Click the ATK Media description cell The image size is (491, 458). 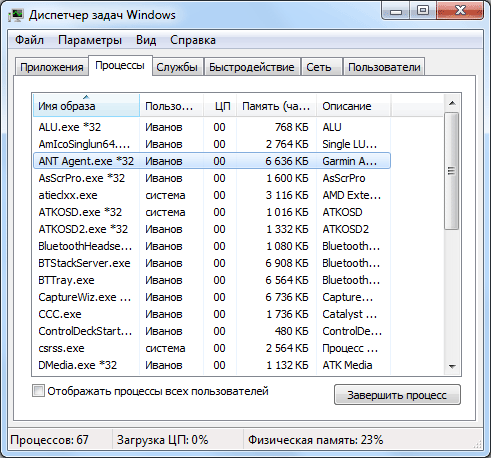tap(347, 365)
